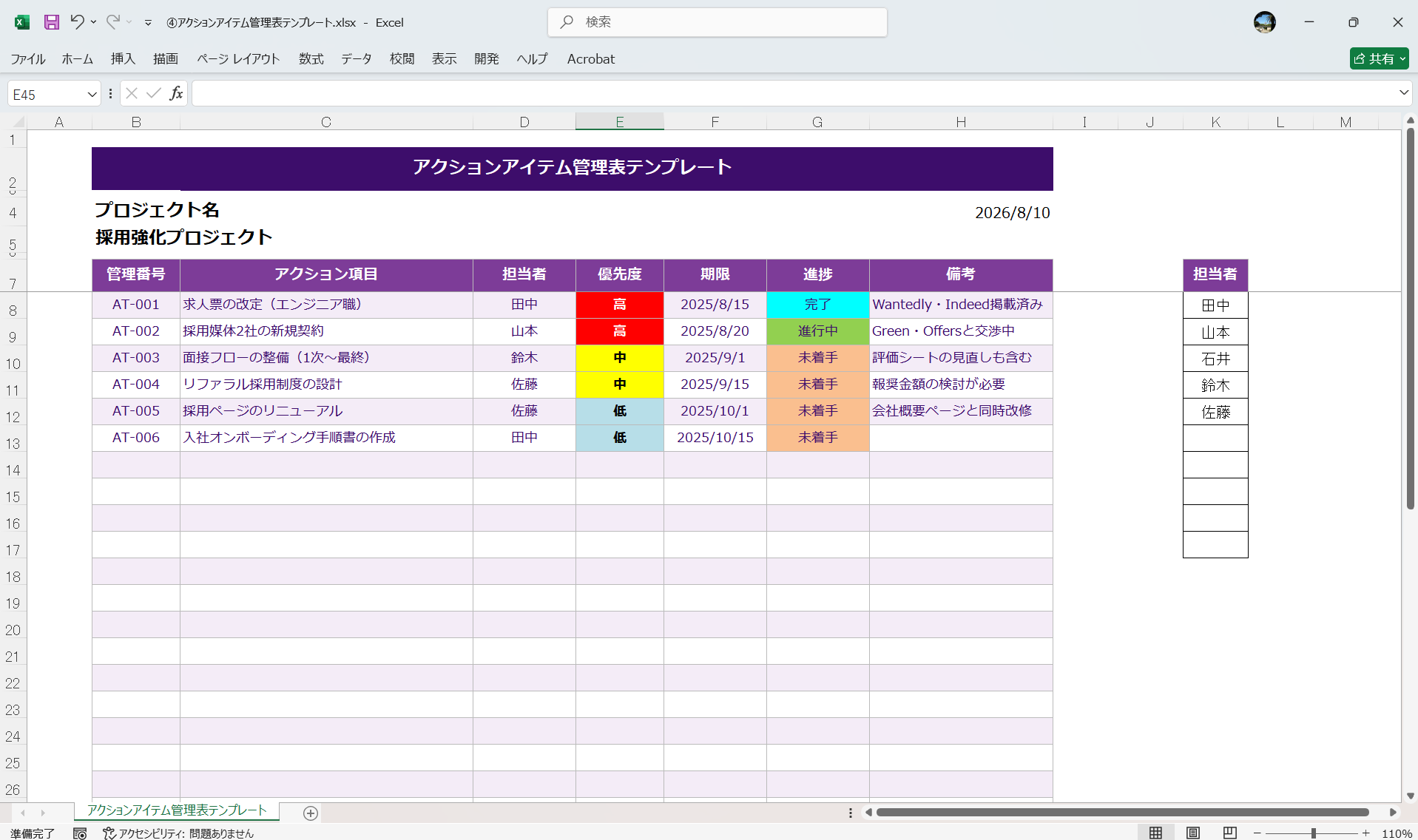
Task: Click the user account avatar
Action: pyautogui.click(x=1265, y=22)
